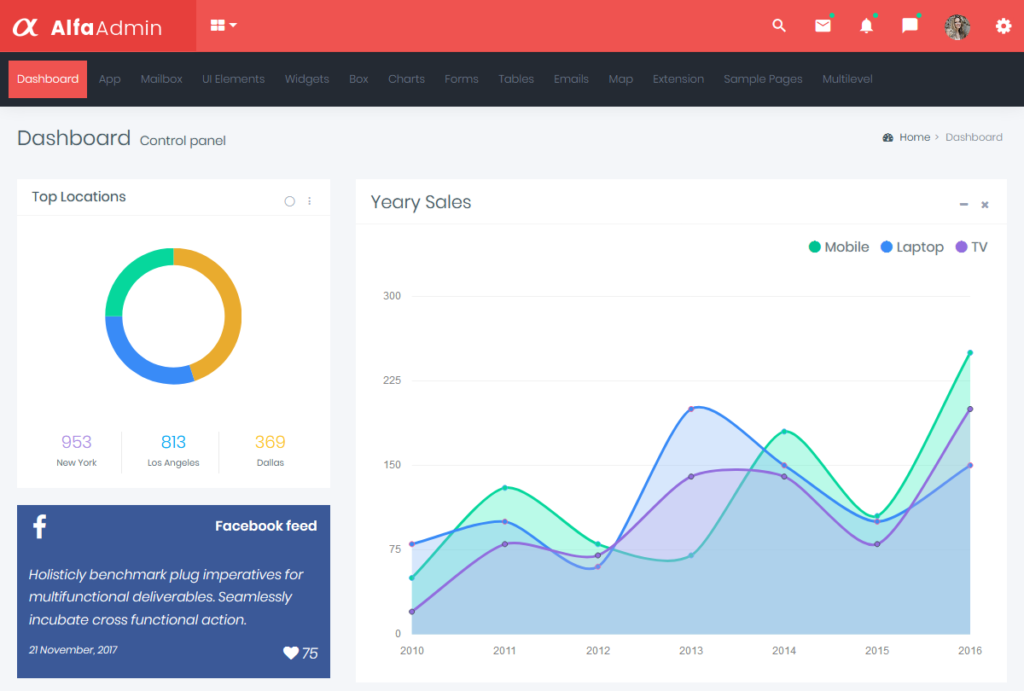
Task: Check notifications via the bell icon
Action: pyautogui.click(x=866, y=26)
